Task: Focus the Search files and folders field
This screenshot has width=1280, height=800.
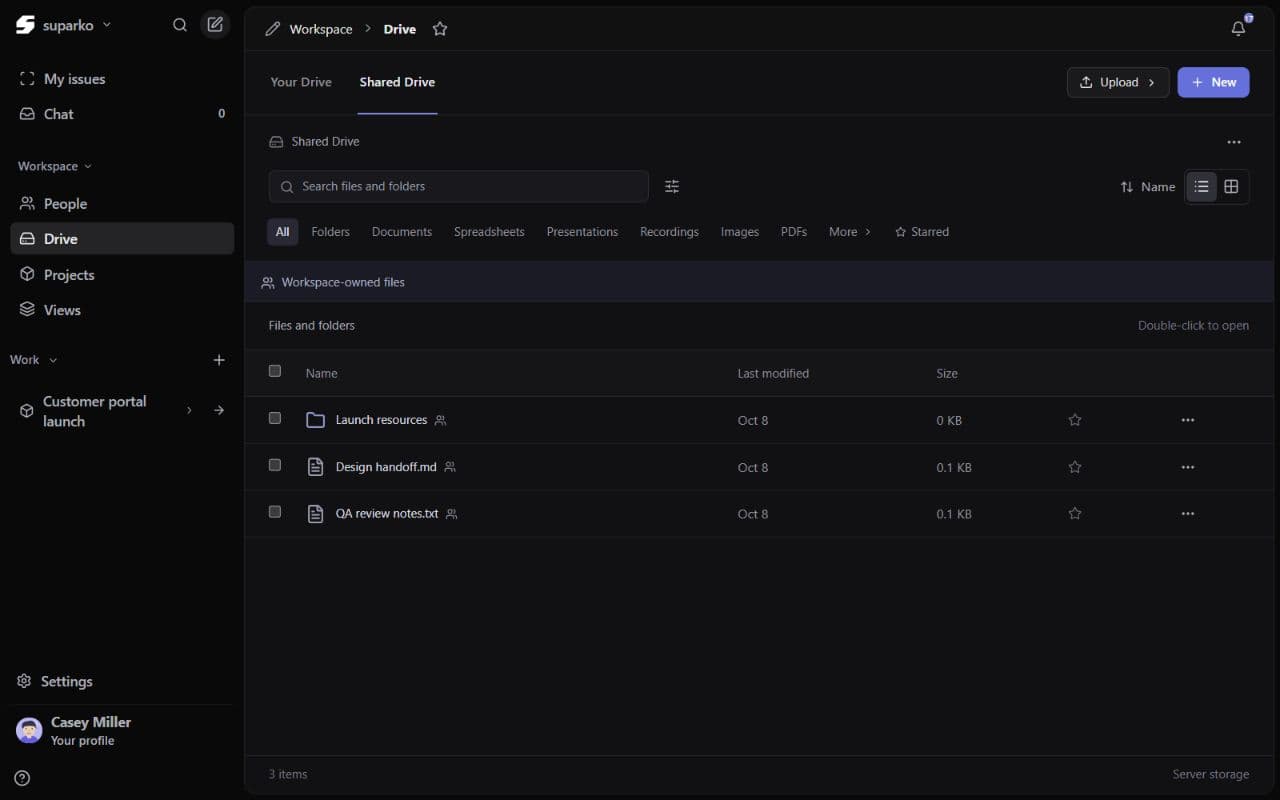Action: (x=459, y=186)
